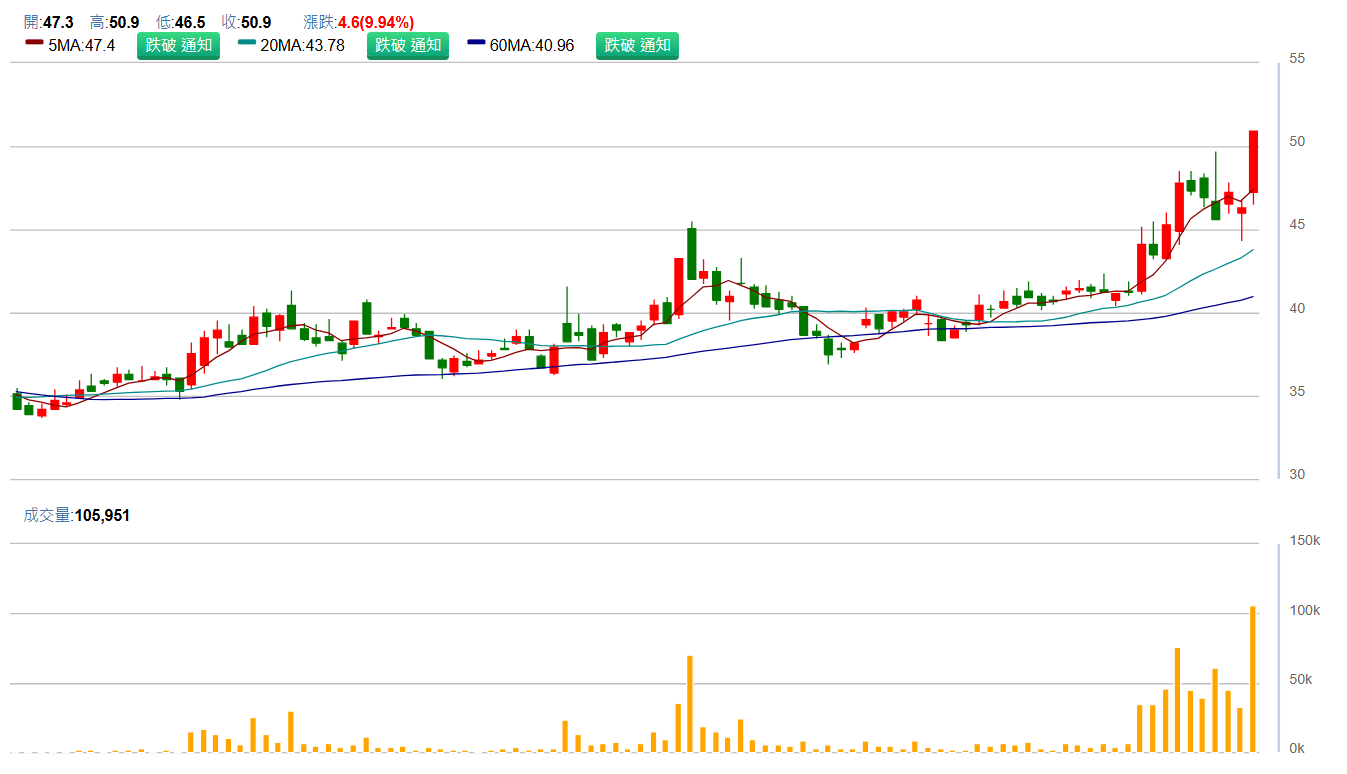This screenshot has width=1347, height=774.
Task: Click the 跌破 通知 button beside 20MA
Action: point(407,45)
